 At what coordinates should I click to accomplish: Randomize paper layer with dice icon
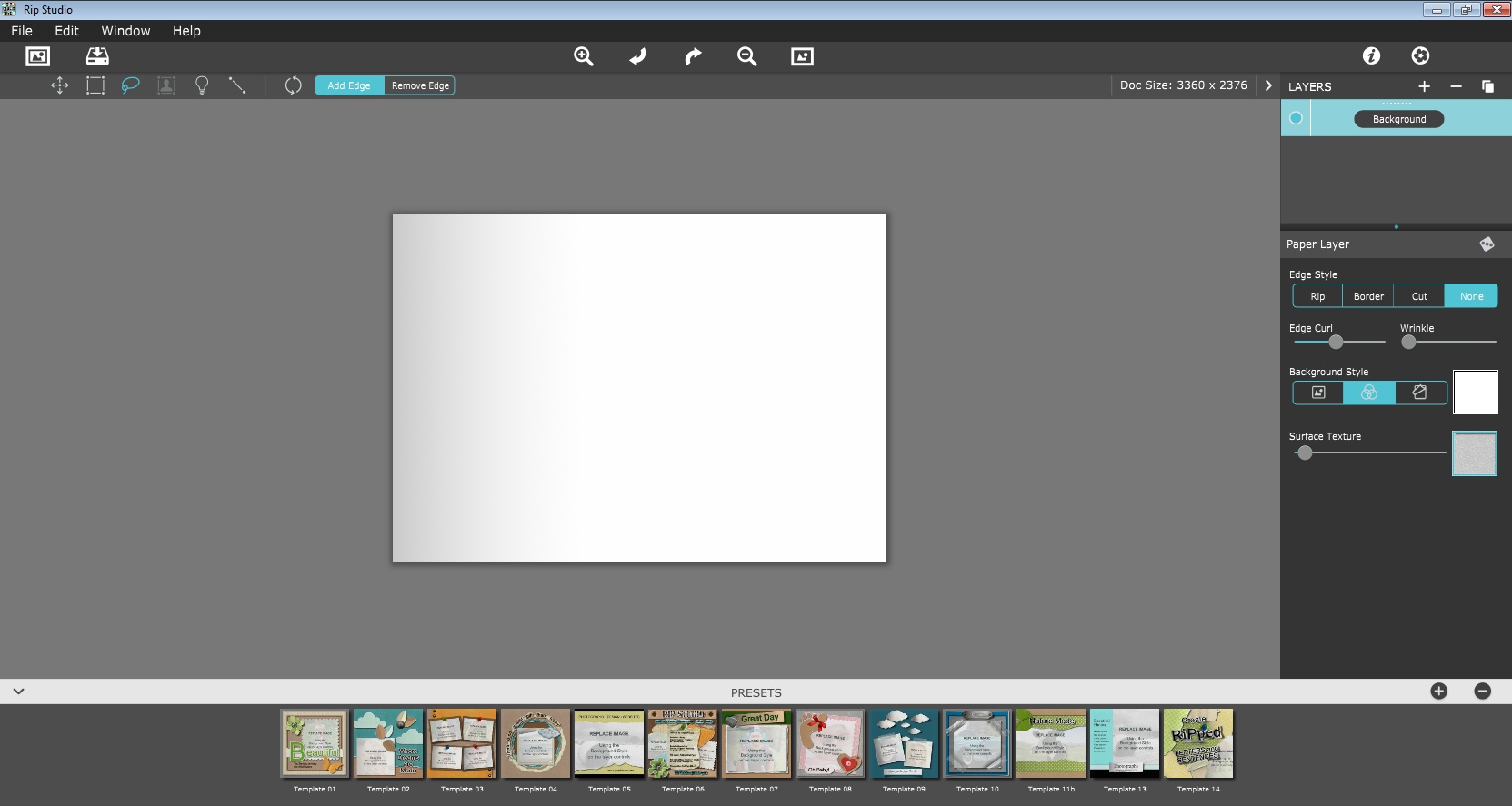[x=1487, y=244]
